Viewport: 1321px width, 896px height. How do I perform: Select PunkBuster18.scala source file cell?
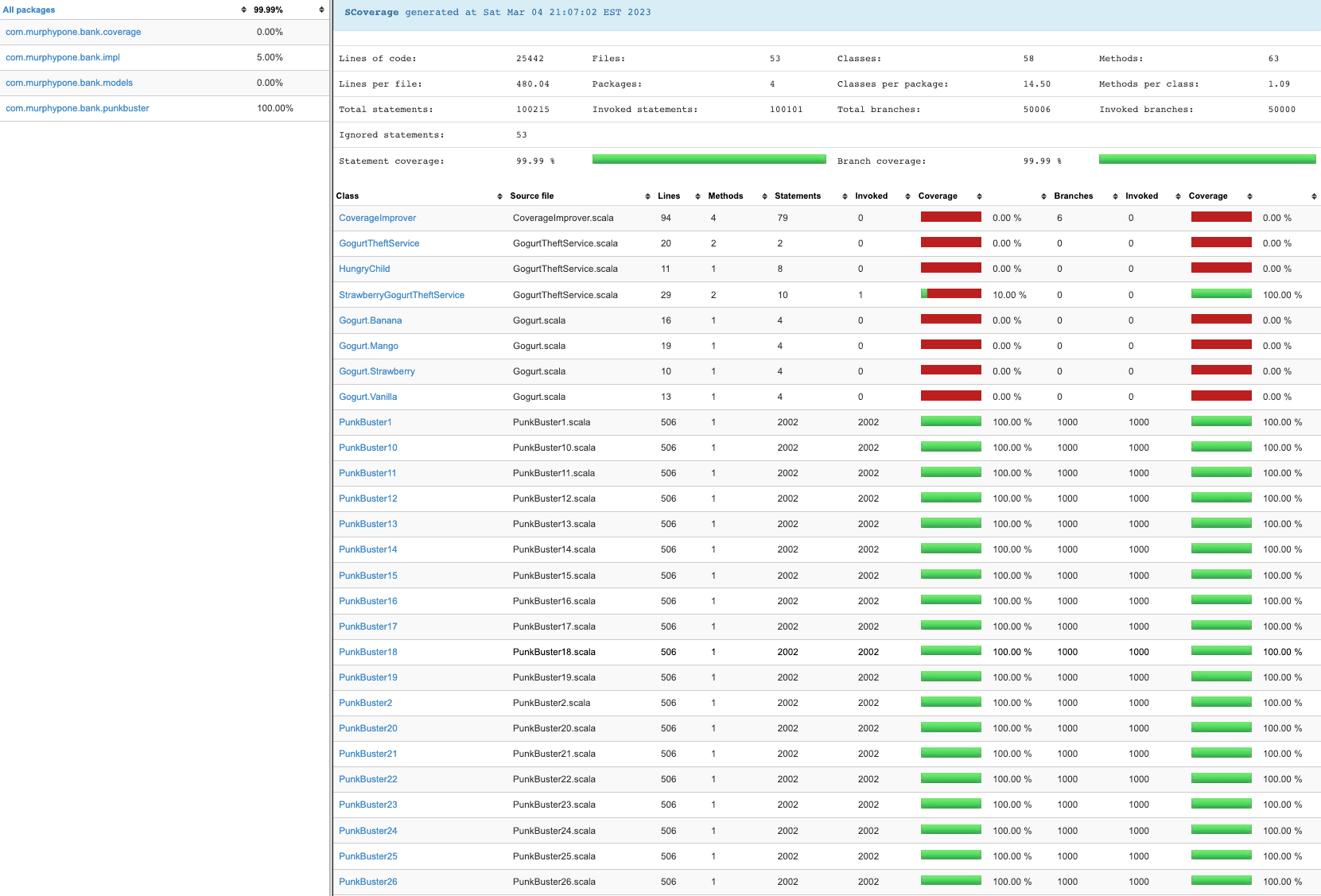(x=554, y=652)
